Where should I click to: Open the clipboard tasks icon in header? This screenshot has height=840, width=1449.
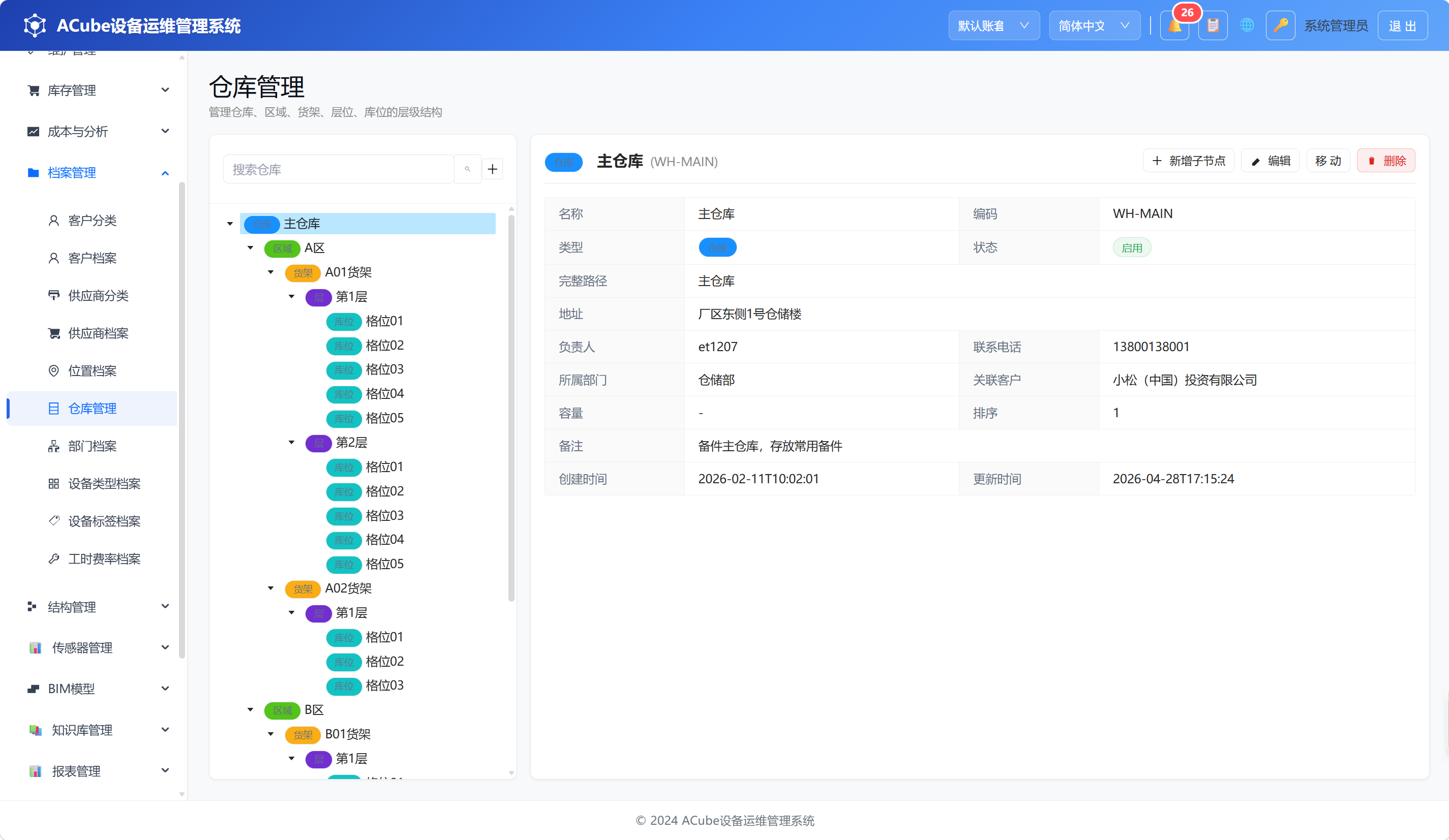coord(1213,26)
